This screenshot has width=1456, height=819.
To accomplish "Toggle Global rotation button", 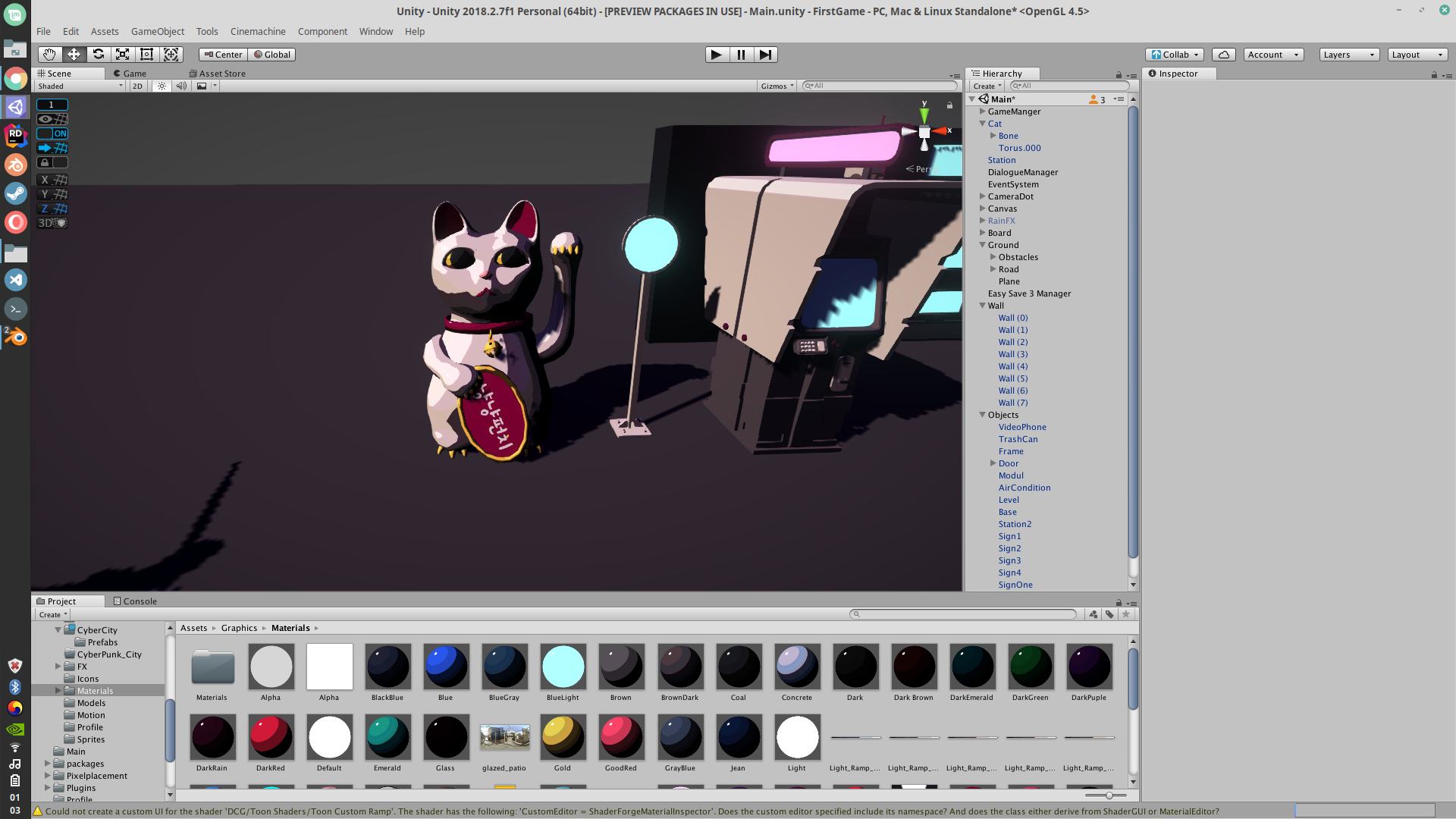I will pos(272,55).
